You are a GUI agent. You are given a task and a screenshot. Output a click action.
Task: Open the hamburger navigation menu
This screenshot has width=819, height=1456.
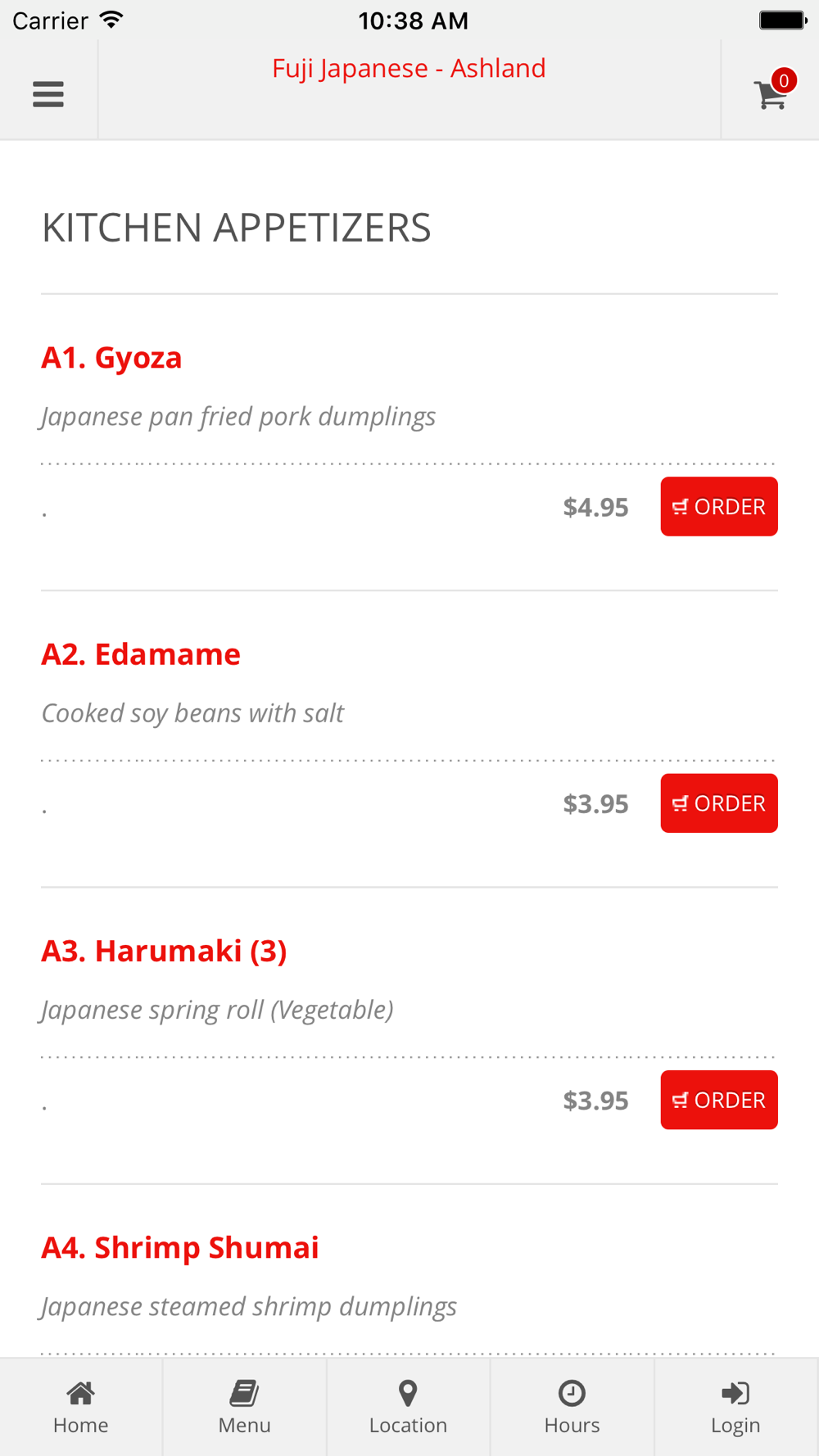(48, 93)
